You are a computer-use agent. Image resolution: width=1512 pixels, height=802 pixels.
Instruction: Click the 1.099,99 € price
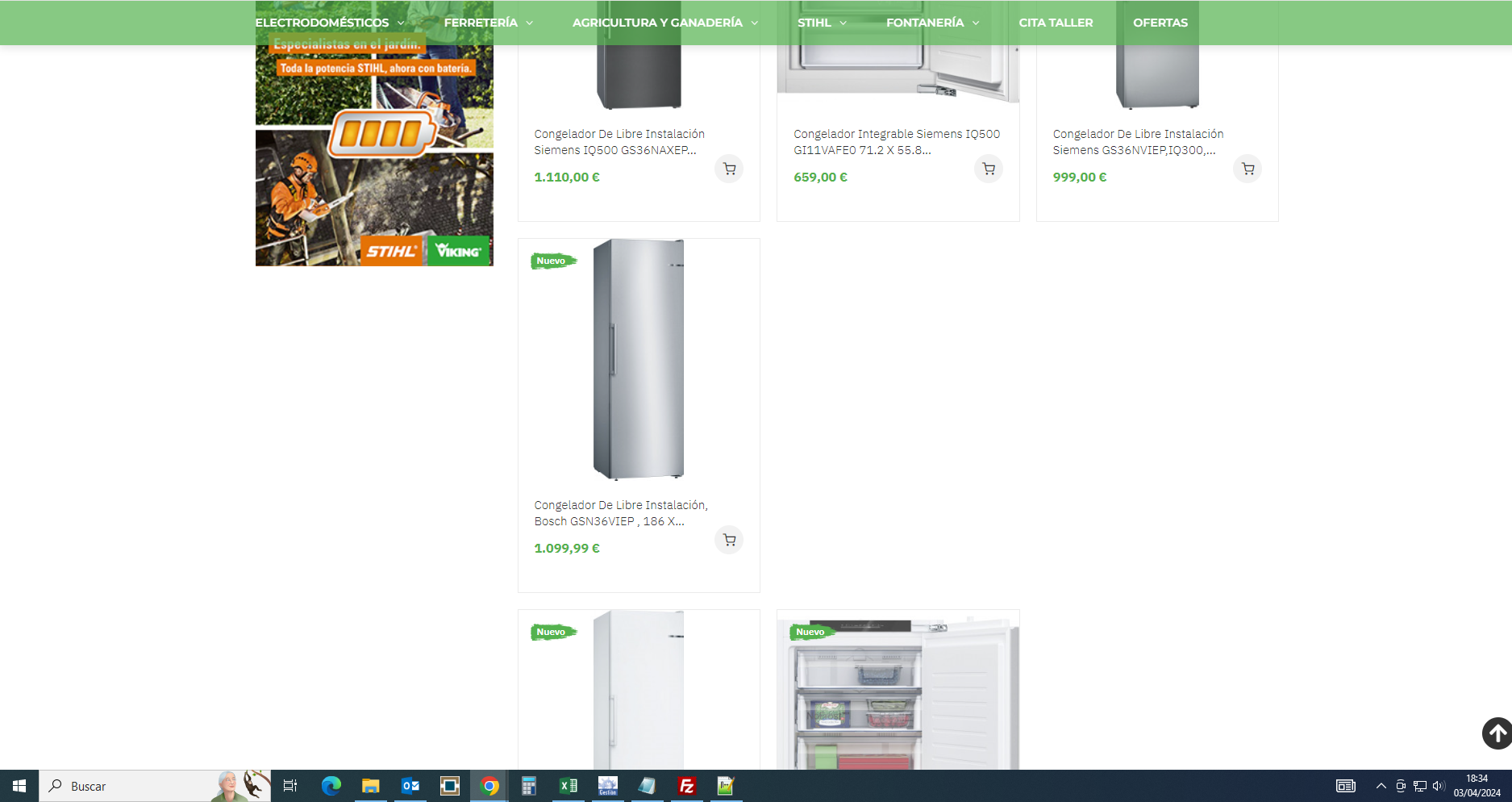pyautogui.click(x=567, y=549)
